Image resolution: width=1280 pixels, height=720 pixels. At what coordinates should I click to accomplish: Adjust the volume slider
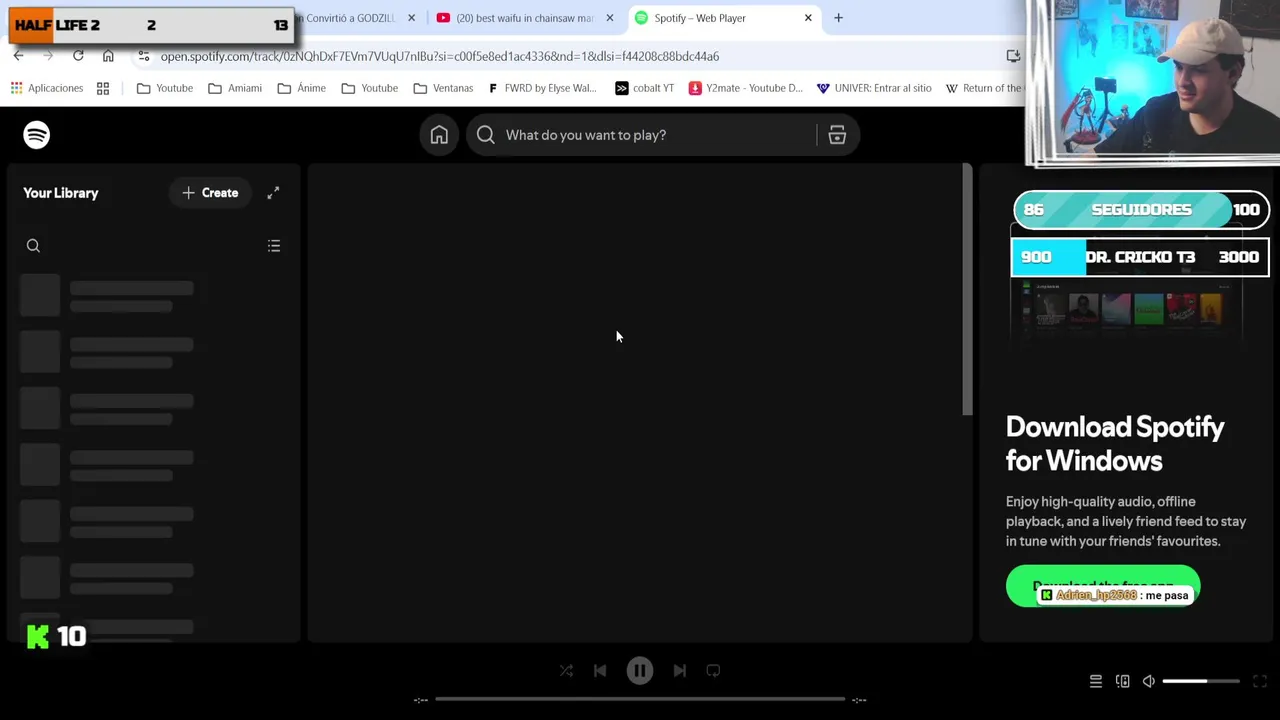[x=1201, y=681]
